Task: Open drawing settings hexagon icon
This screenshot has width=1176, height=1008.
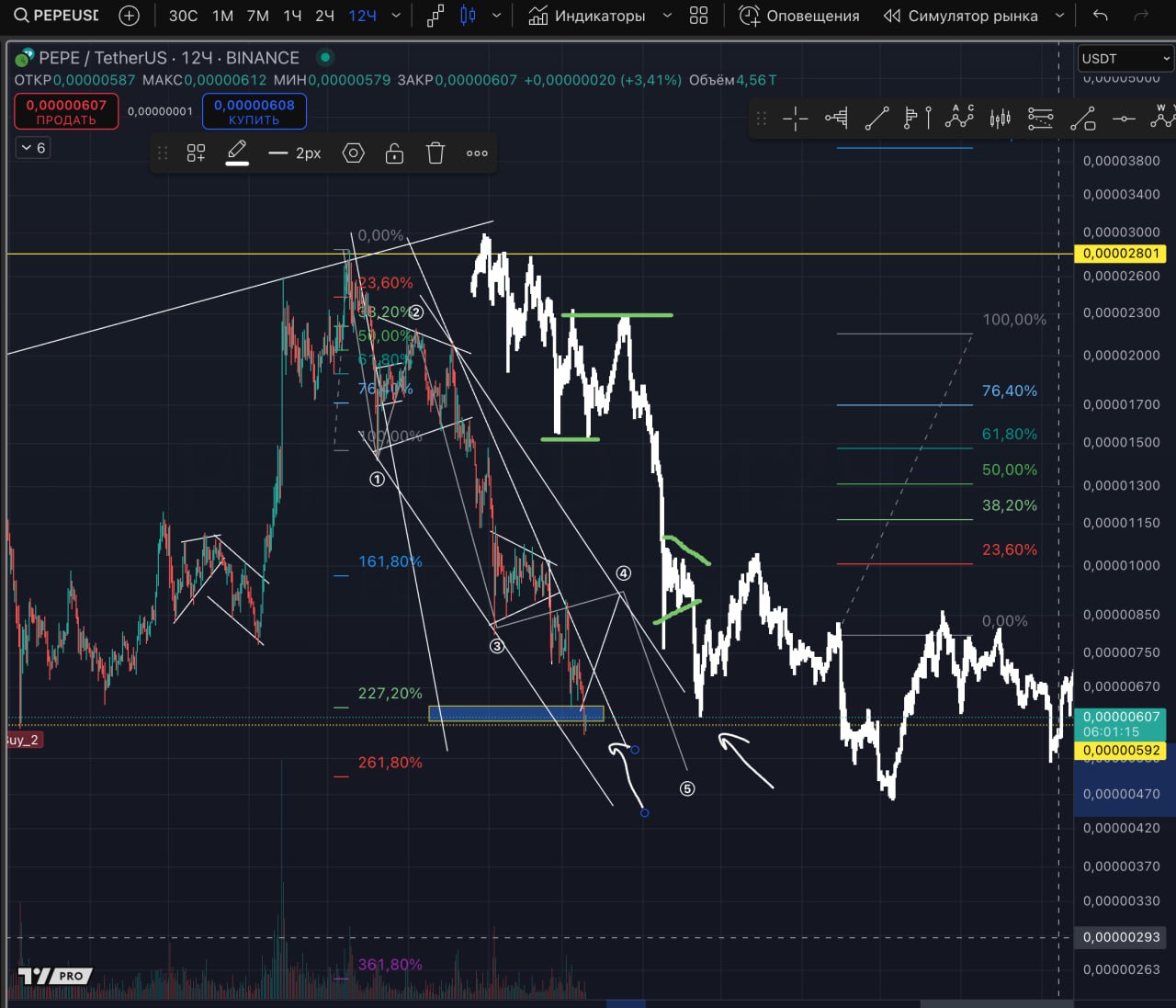Action: click(x=354, y=153)
